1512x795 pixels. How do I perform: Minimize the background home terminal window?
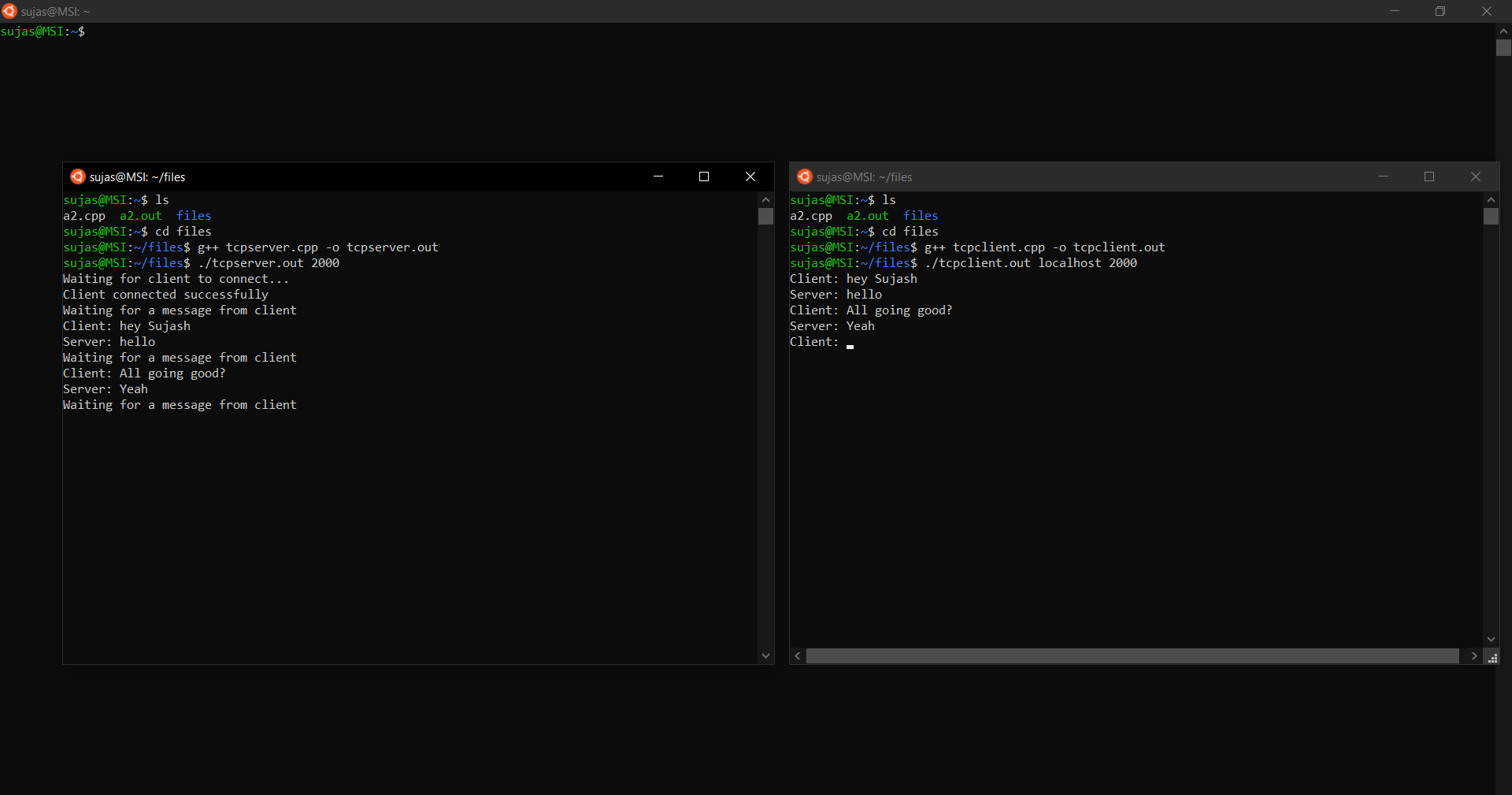coord(1395,11)
